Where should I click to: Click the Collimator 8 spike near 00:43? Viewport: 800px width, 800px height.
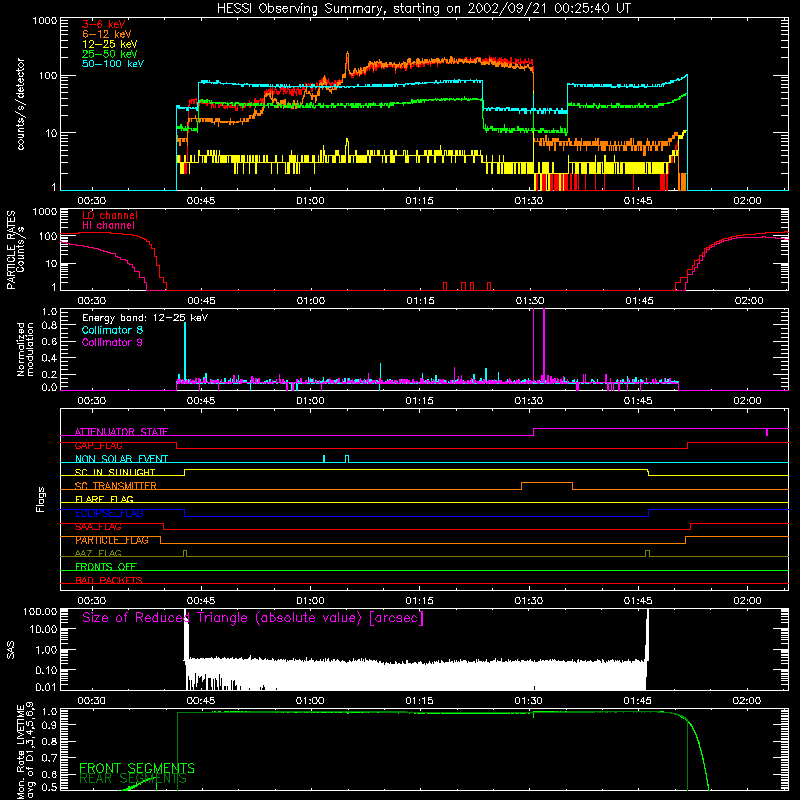tap(185, 351)
